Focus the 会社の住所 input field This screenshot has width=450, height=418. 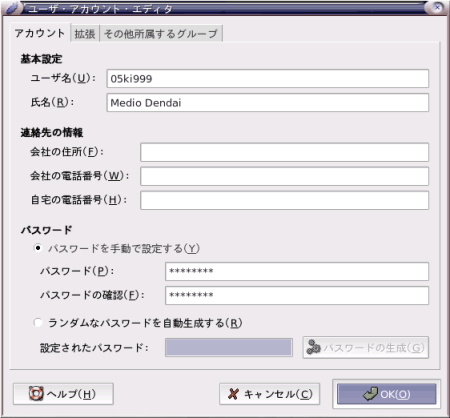pyautogui.click(x=284, y=152)
